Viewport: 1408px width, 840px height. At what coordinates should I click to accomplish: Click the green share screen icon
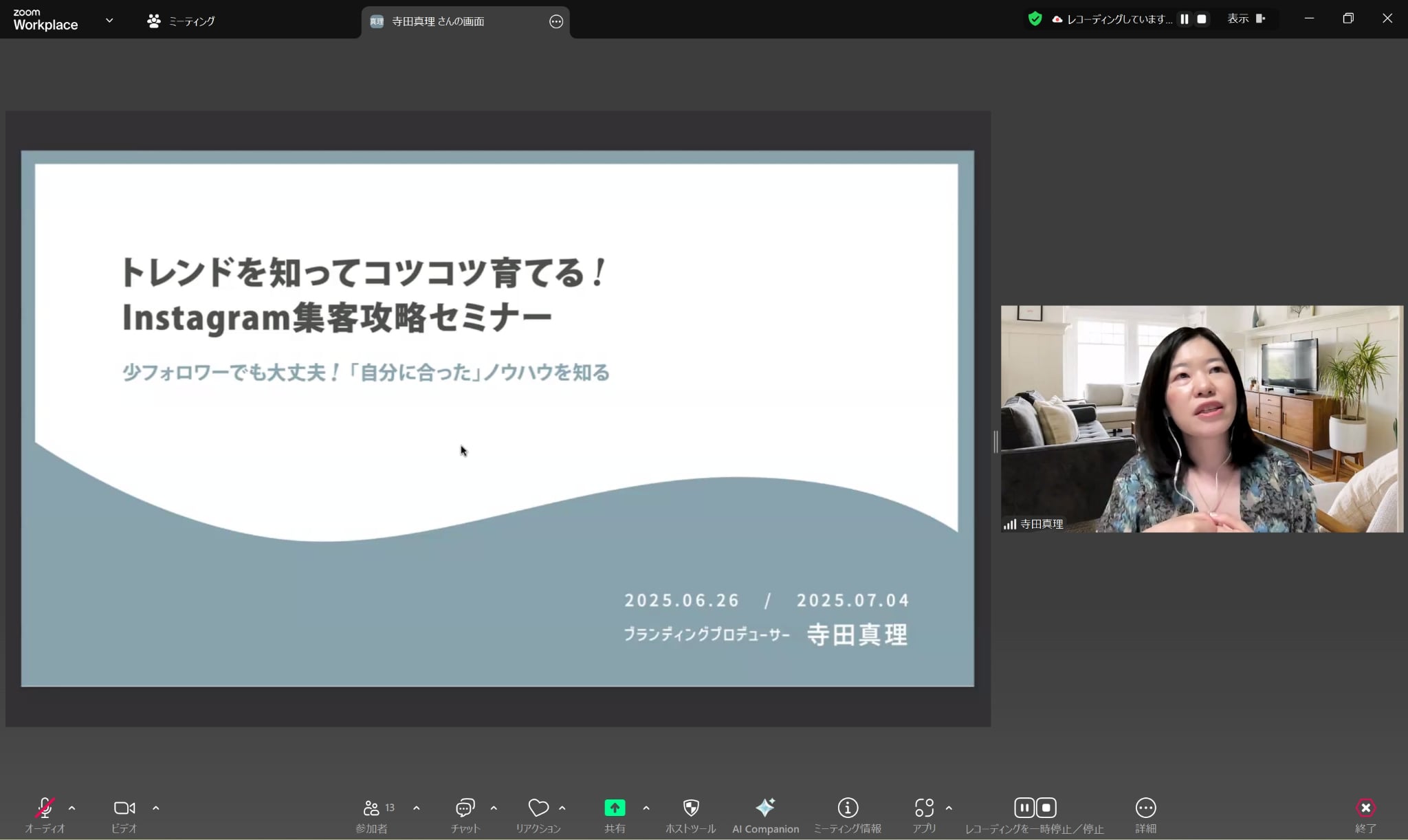tap(615, 808)
